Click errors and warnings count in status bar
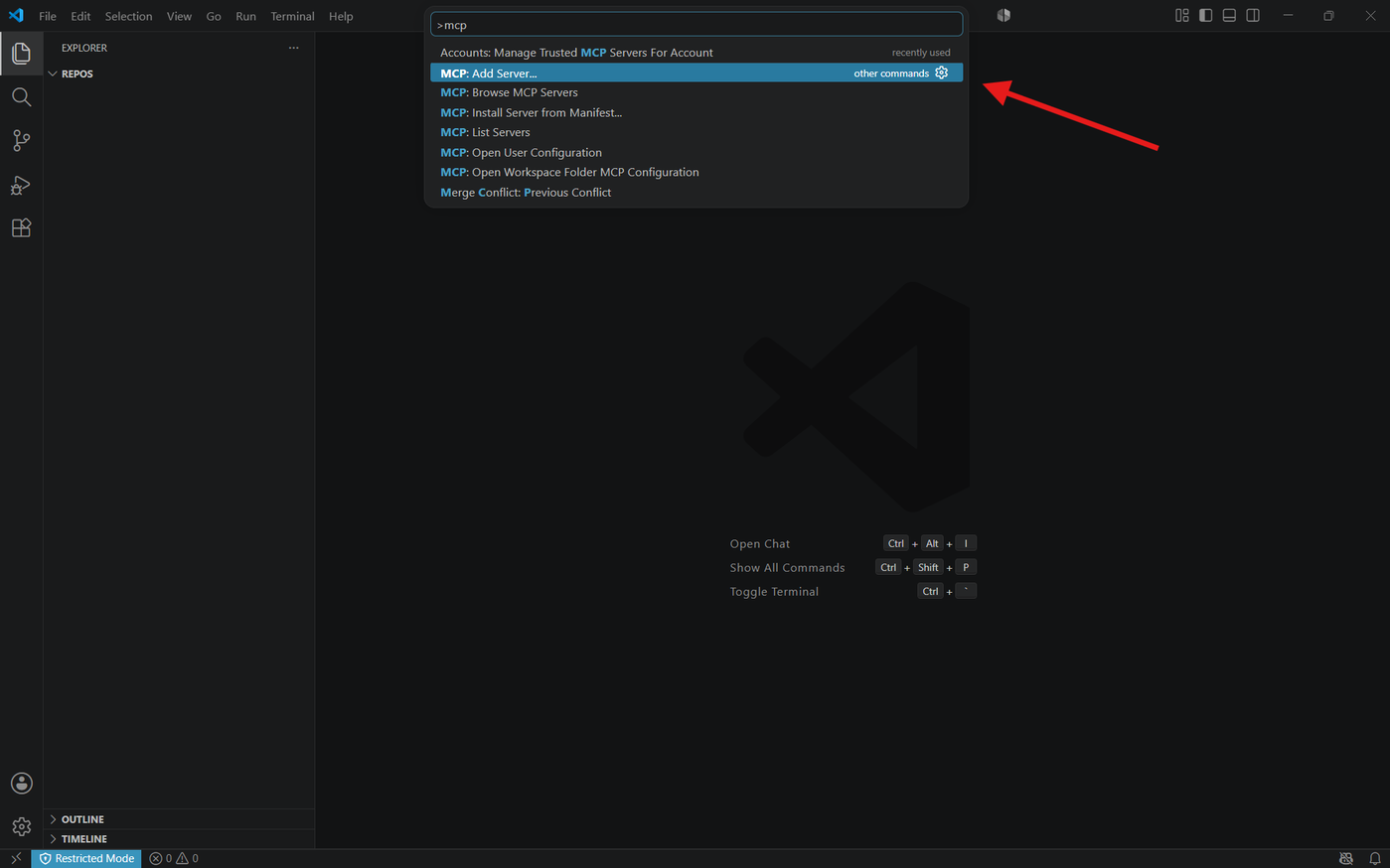This screenshot has width=1390, height=868. 174,858
